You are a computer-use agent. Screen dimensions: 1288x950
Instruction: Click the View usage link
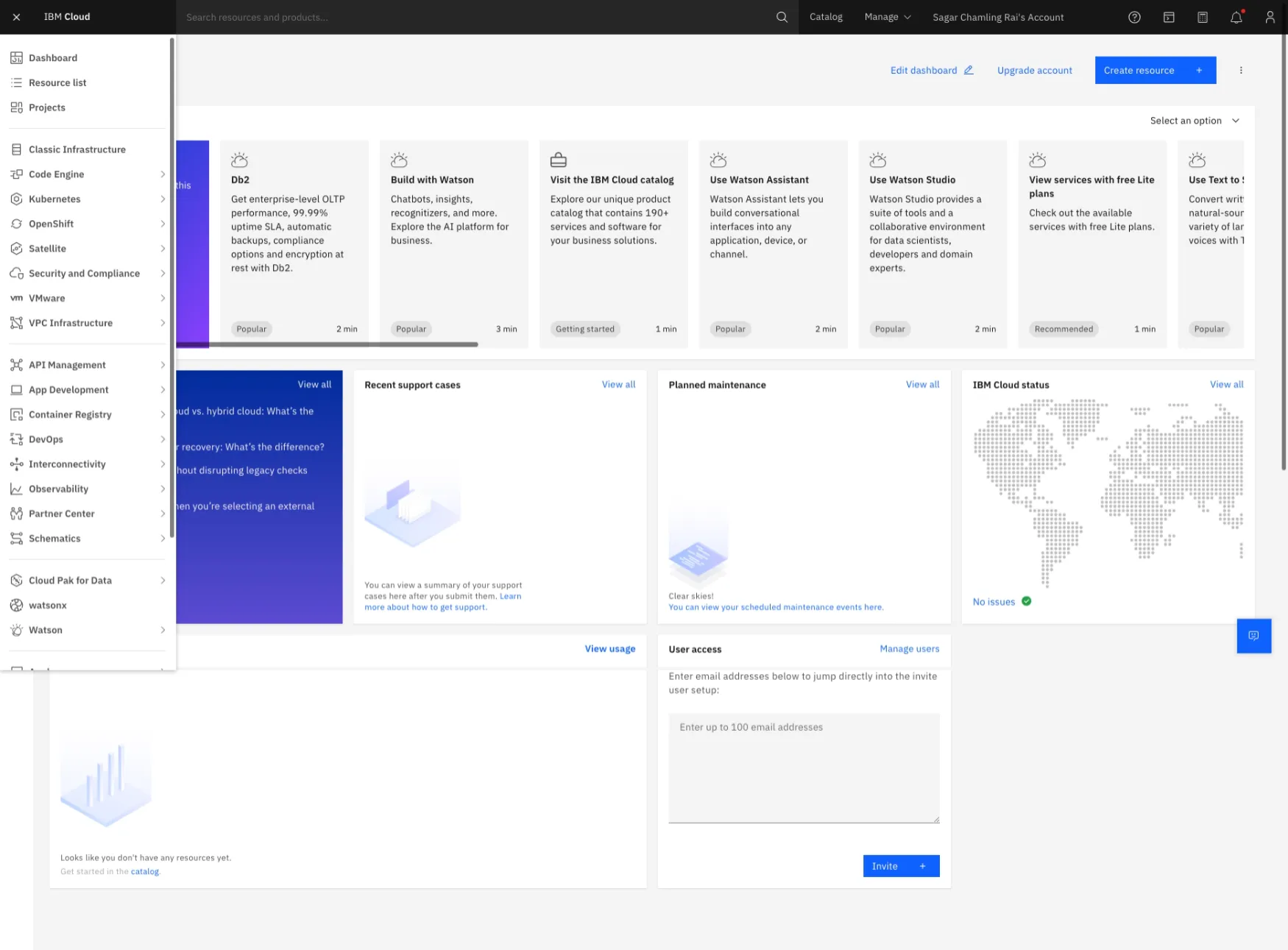tap(609, 649)
